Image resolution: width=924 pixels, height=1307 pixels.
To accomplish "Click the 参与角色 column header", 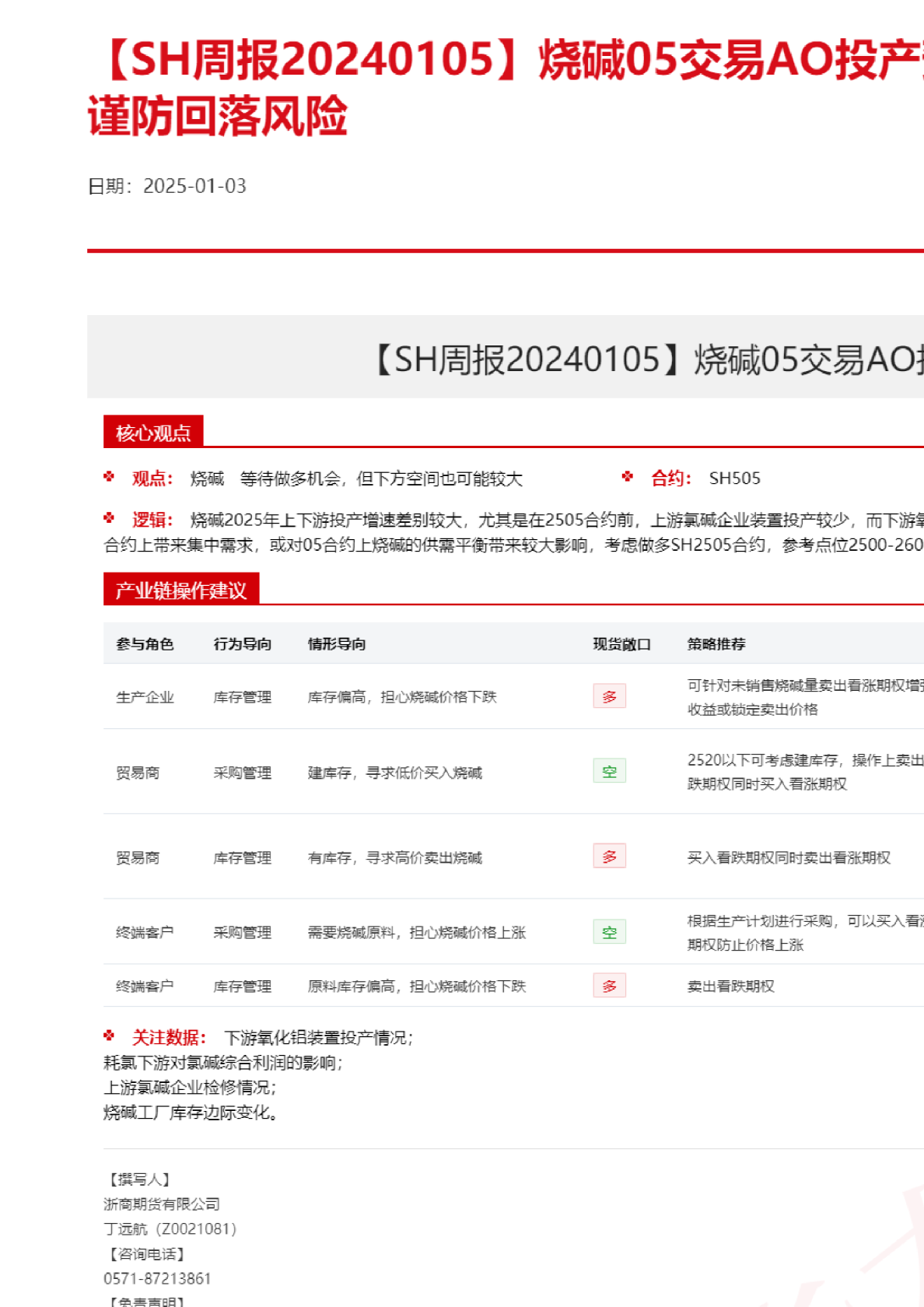I will 145,644.
